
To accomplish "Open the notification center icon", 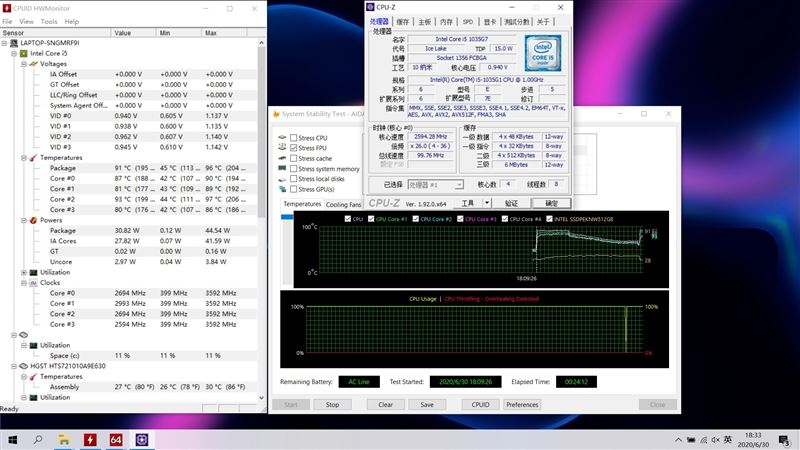I will tap(784, 439).
